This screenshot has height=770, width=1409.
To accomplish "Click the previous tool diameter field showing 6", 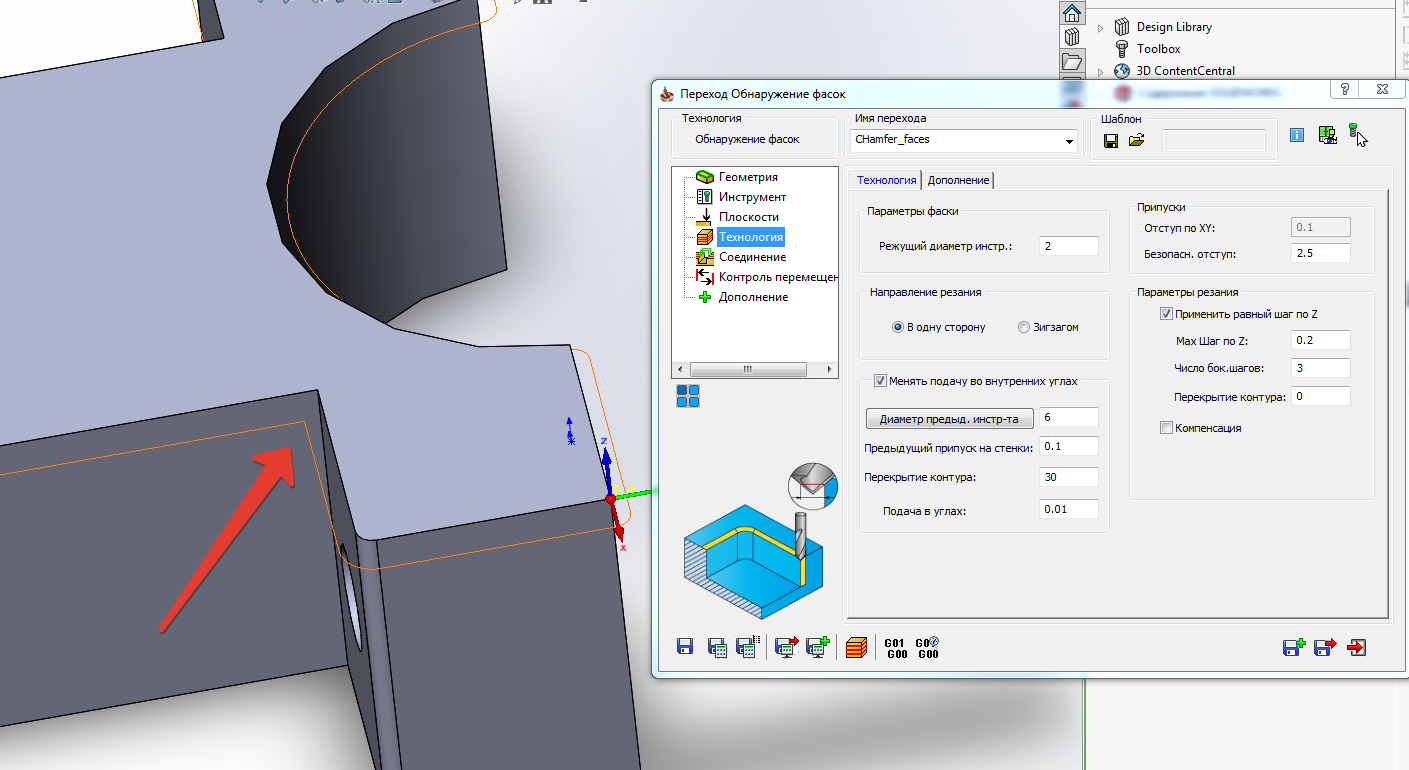I will click(1069, 417).
